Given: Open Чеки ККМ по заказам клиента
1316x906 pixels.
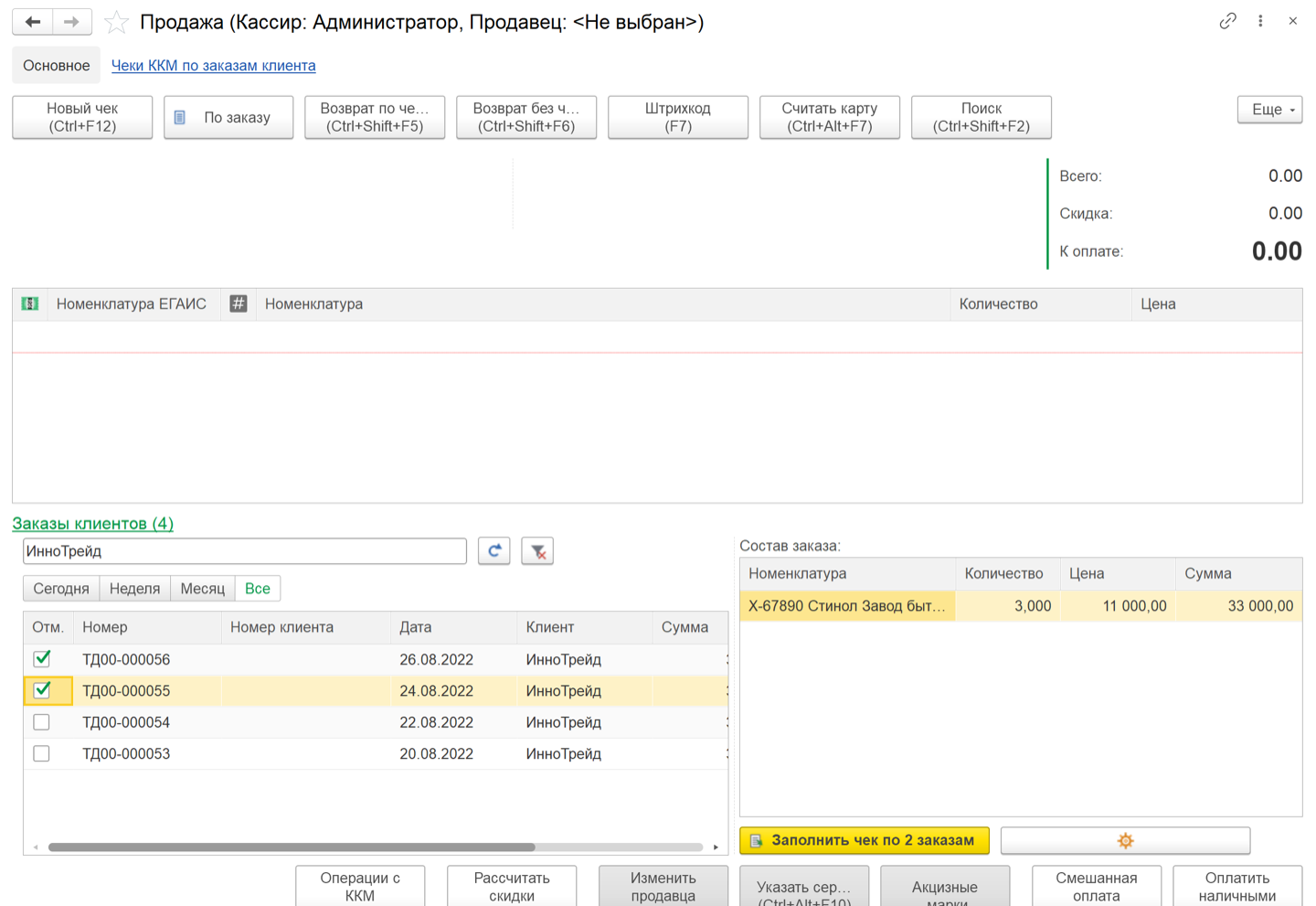Looking at the screenshot, I should tap(214, 66).
